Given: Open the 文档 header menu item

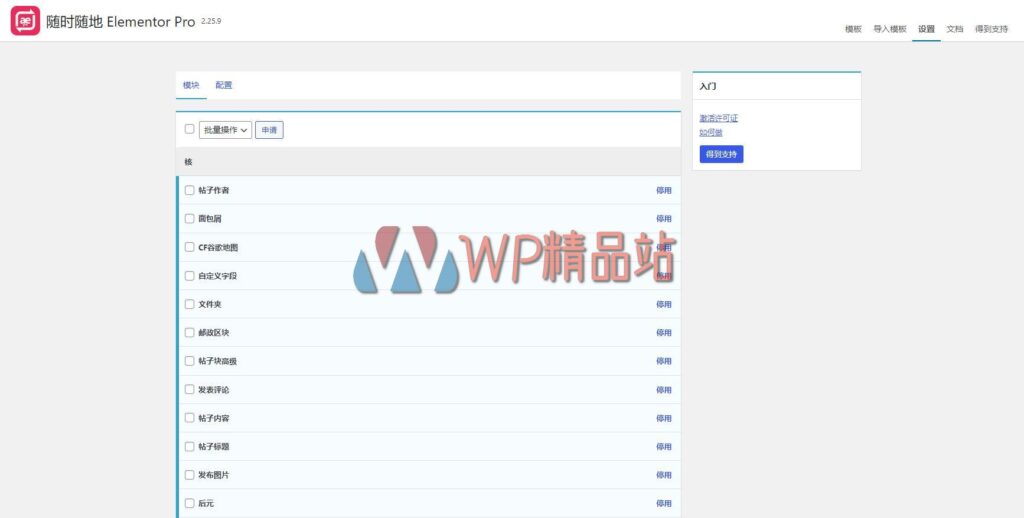Looking at the screenshot, I should click(954, 29).
